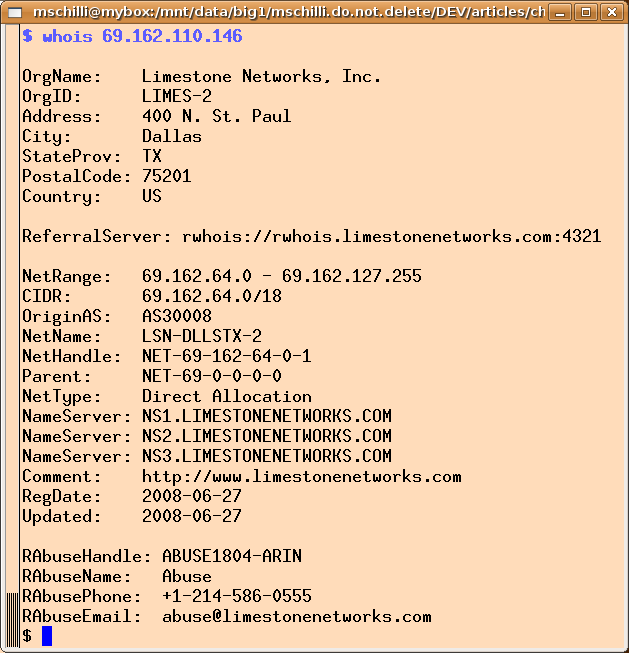Click 'NS3.LIMESTONENETWORKS.COM' name server
The width and height of the screenshot is (629, 653).
[x=267, y=456]
